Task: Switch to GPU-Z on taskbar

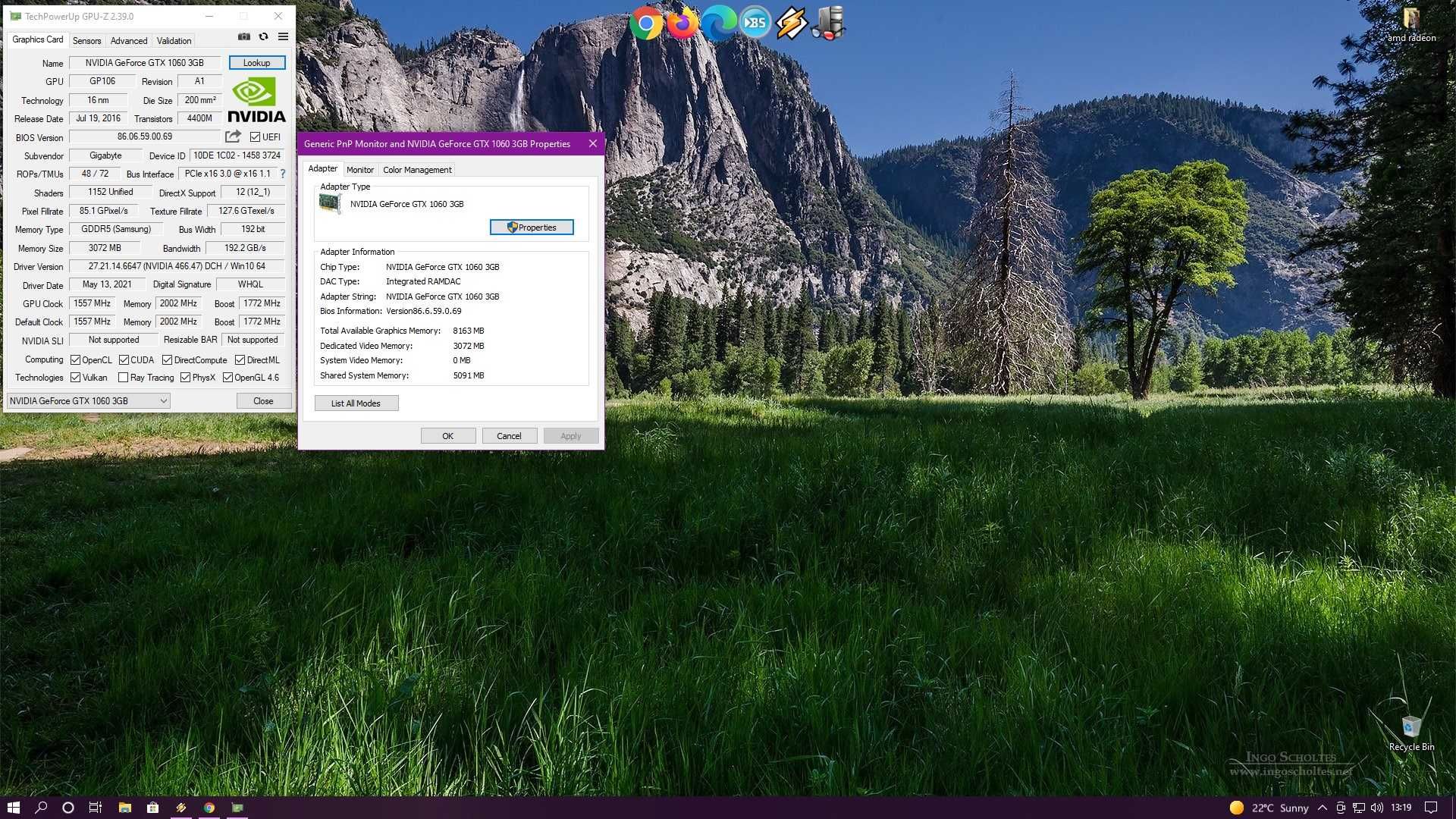Action: (237, 808)
